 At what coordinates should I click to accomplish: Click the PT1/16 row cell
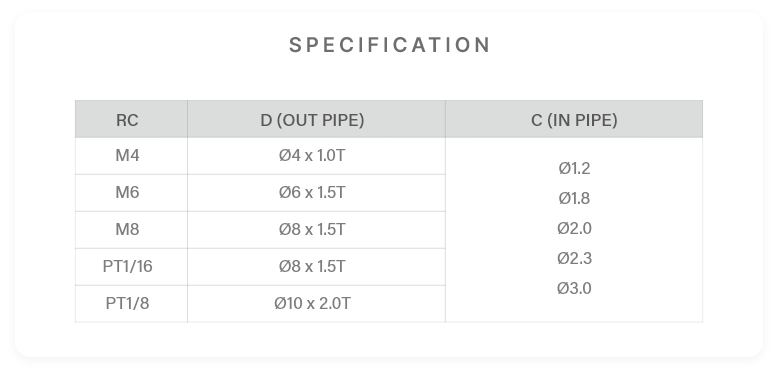point(131,267)
